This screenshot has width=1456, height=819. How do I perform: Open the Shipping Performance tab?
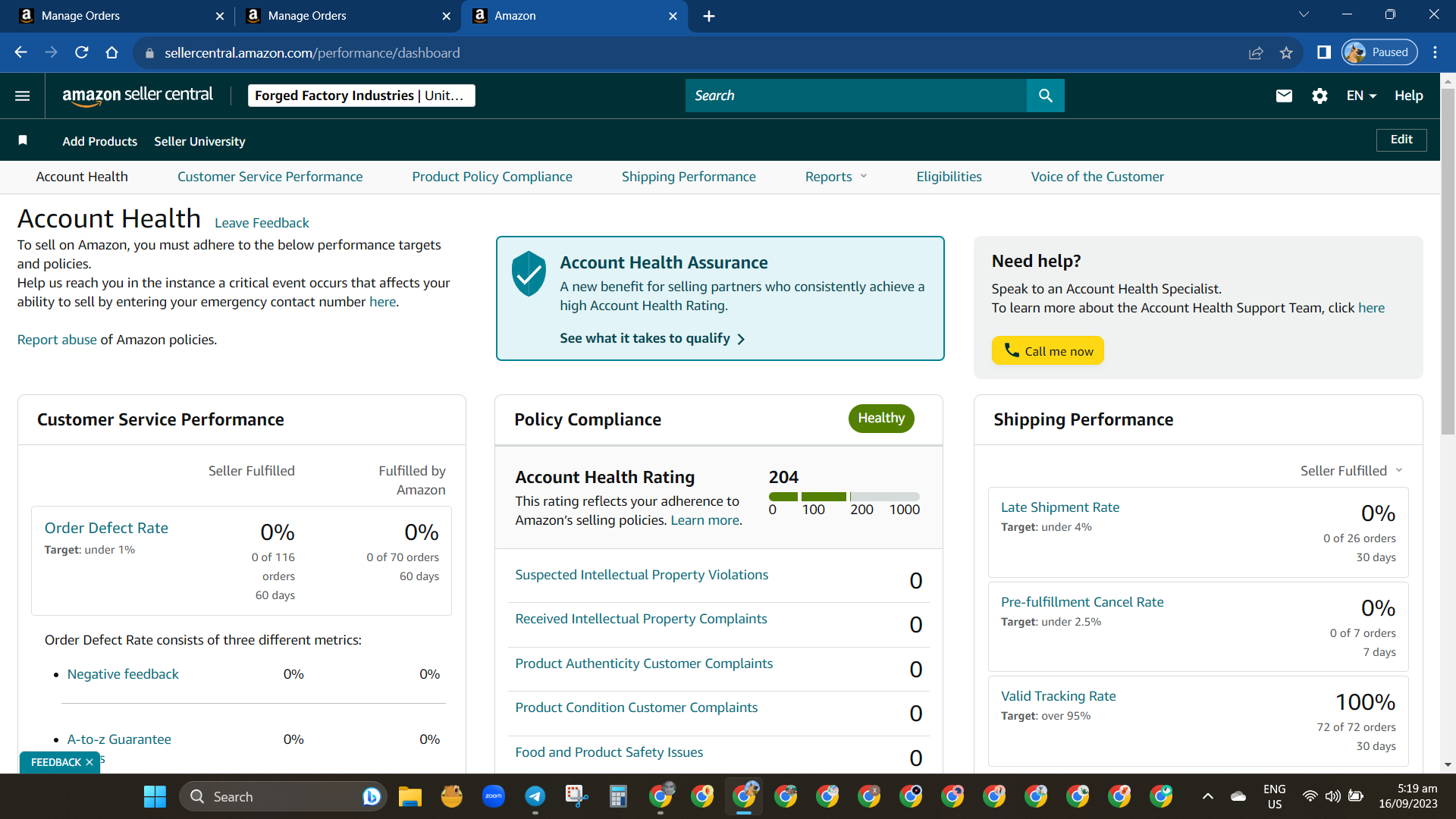[689, 177]
